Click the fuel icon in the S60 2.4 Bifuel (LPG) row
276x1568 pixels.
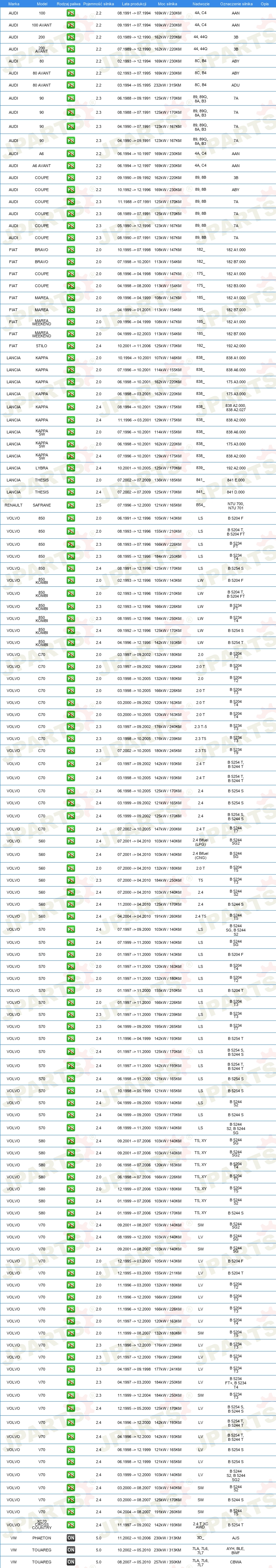[71, 841]
